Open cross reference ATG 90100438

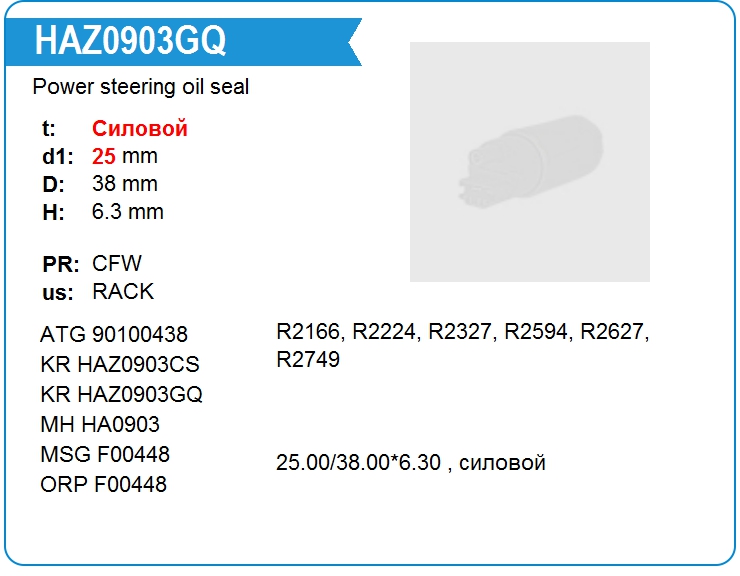point(114,334)
